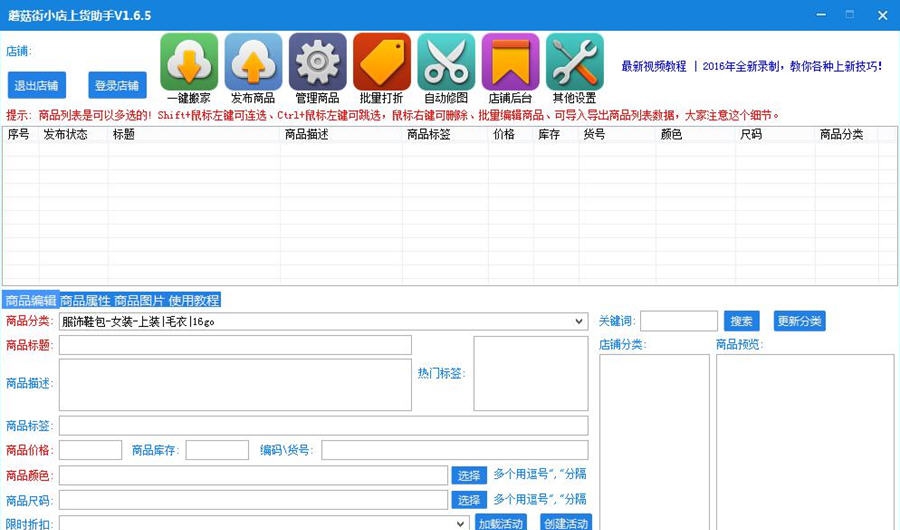Focus the 商品标题 input field
This screenshot has width=900, height=530.
point(235,345)
